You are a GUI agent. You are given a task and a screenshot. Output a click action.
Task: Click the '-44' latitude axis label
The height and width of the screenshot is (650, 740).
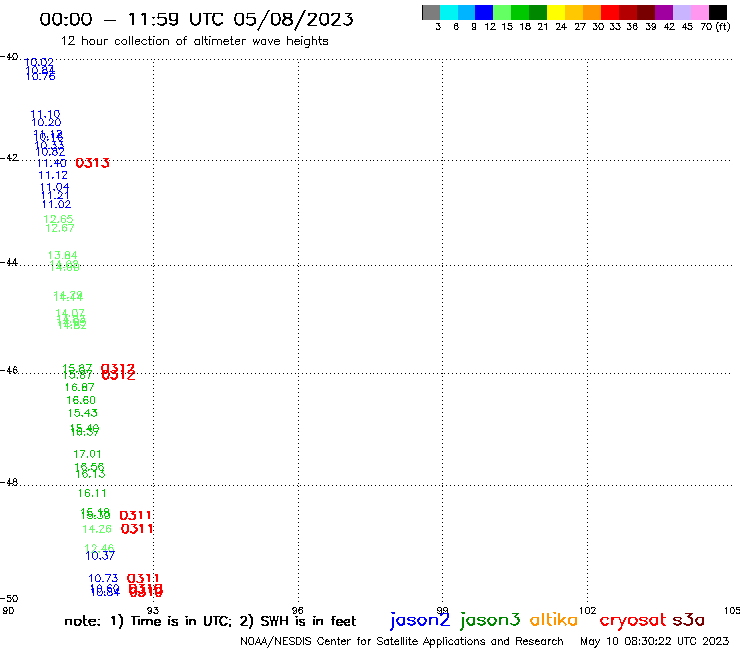[9, 262]
